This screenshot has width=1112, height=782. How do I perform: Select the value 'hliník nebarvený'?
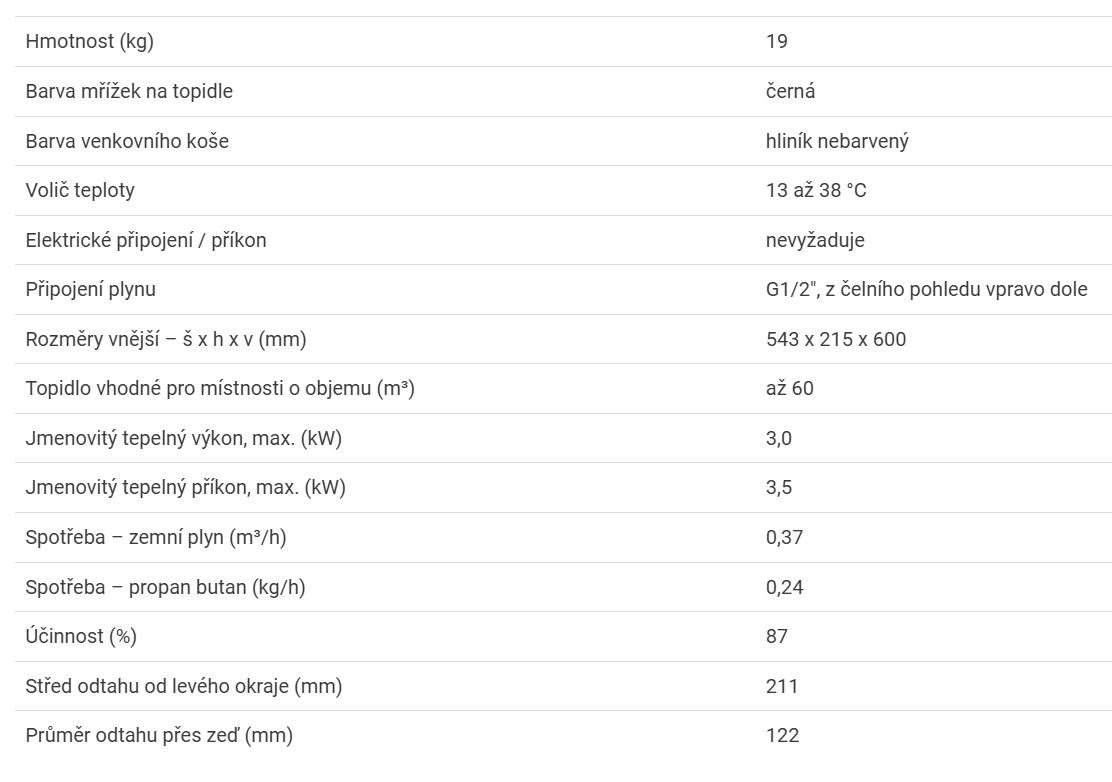(x=837, y=141)
